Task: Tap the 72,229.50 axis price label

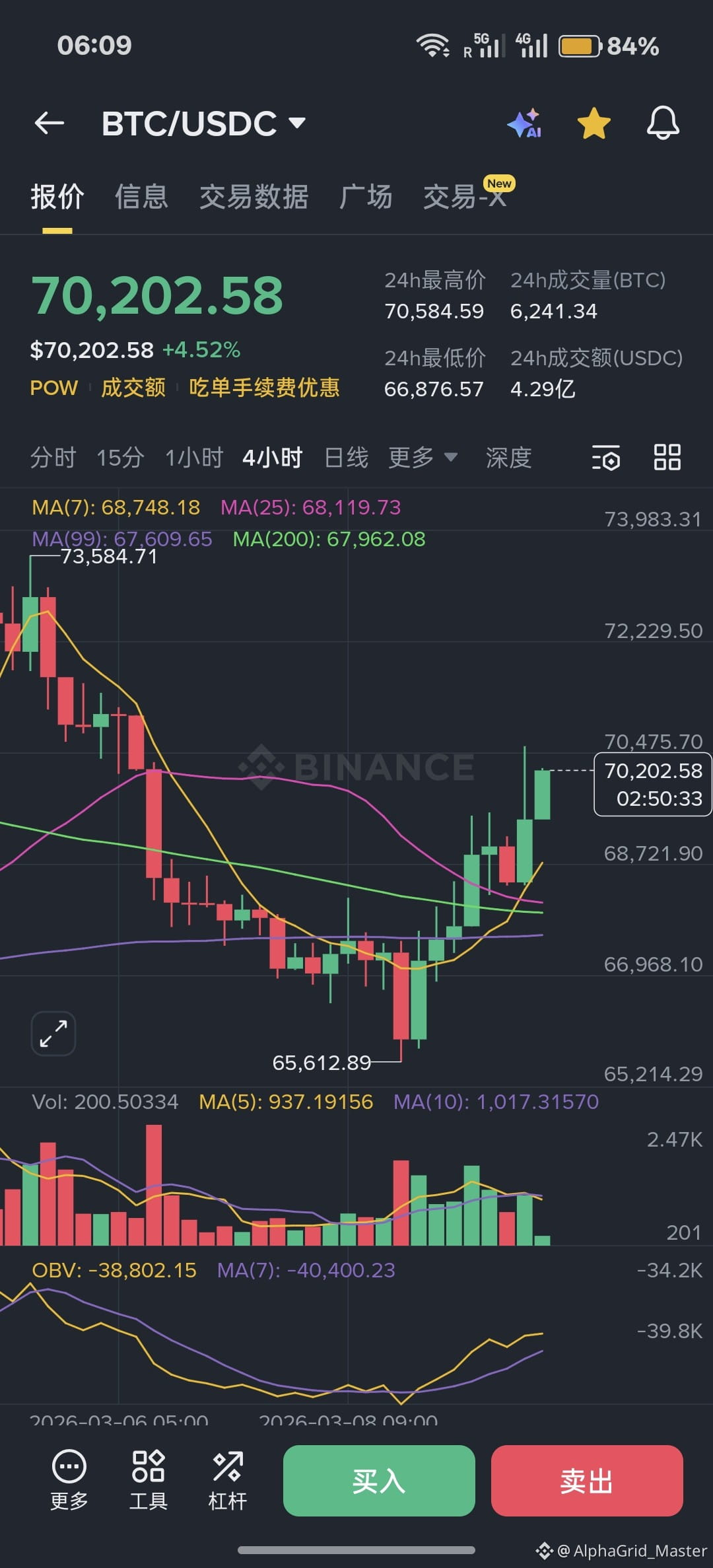Action: coord(654,631)
